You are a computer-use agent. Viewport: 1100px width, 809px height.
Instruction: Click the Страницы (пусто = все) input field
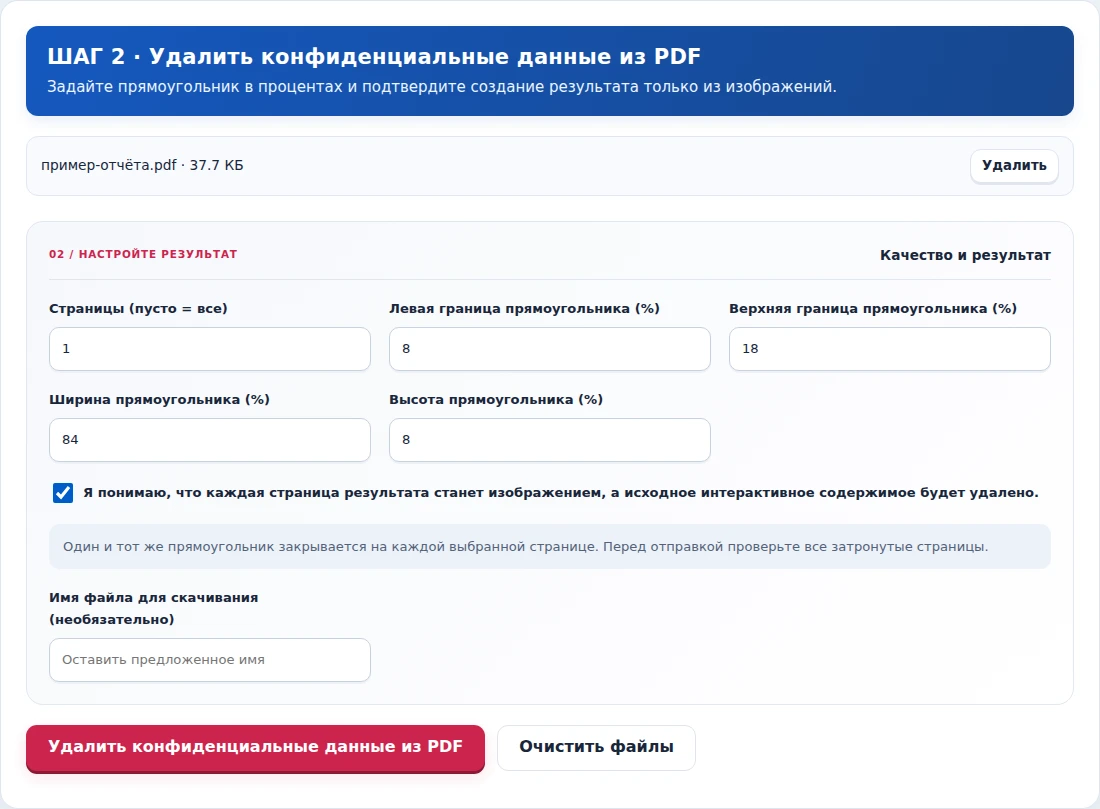(x=210, y=349)
